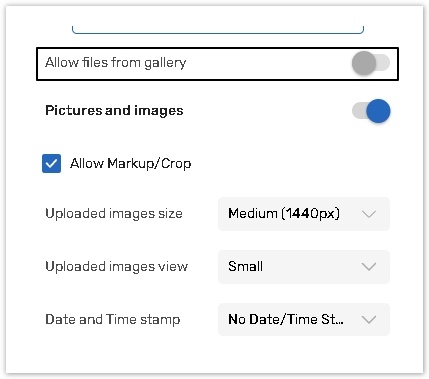Click the Allow files from gallery label
The width and height of the screenshot is (429, 379).
click(x=115, y=63)
